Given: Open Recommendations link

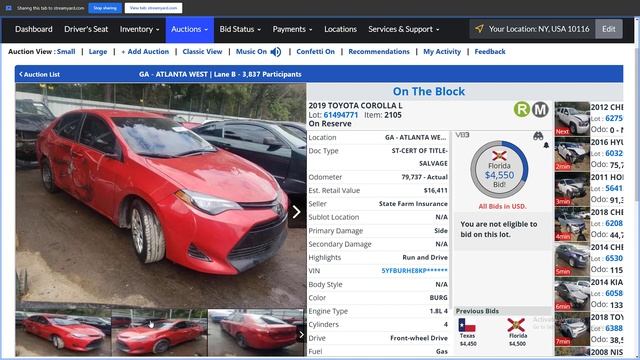Looking at the screenshot, I should point(379,51).
